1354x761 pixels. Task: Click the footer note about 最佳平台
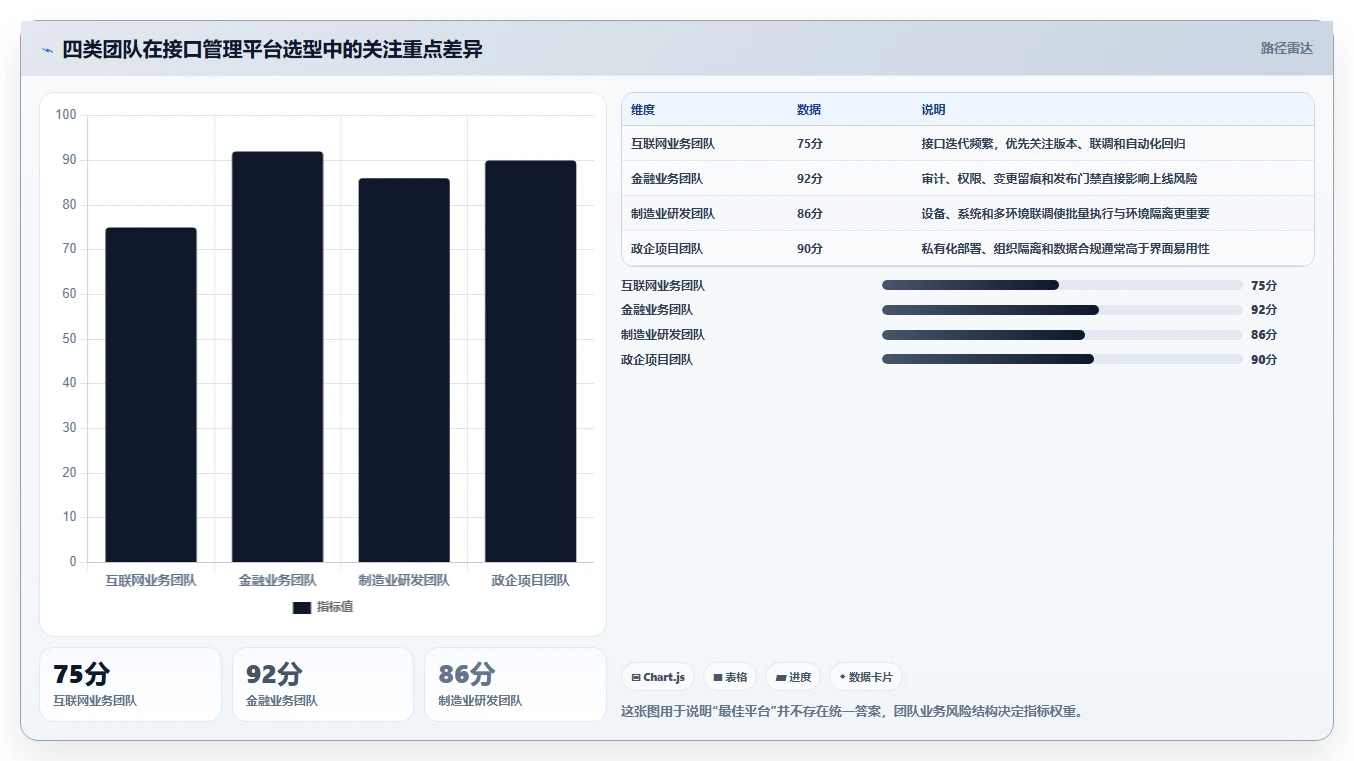tap(852, 712)
